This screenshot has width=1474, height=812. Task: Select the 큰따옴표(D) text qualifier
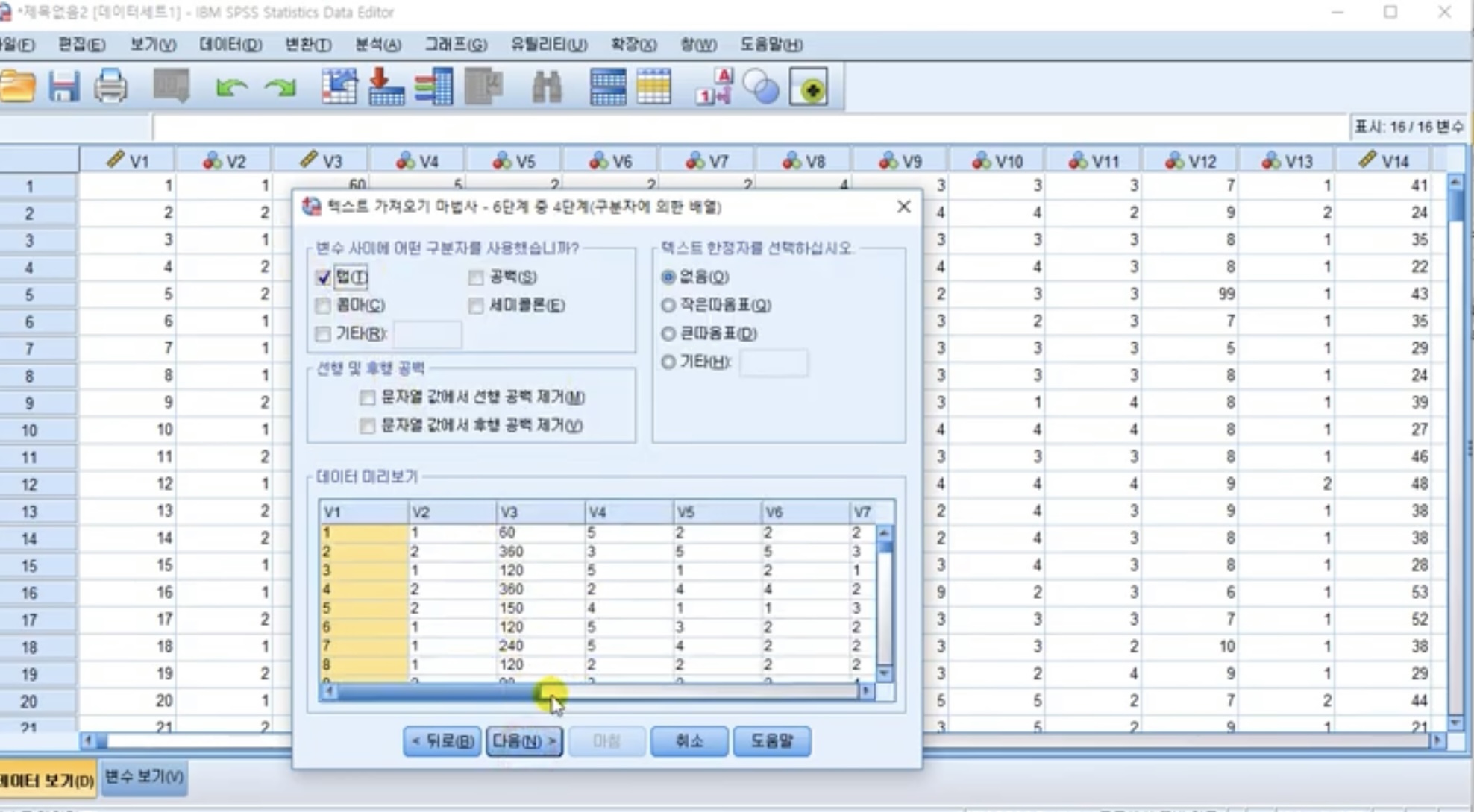pos(668,334)
